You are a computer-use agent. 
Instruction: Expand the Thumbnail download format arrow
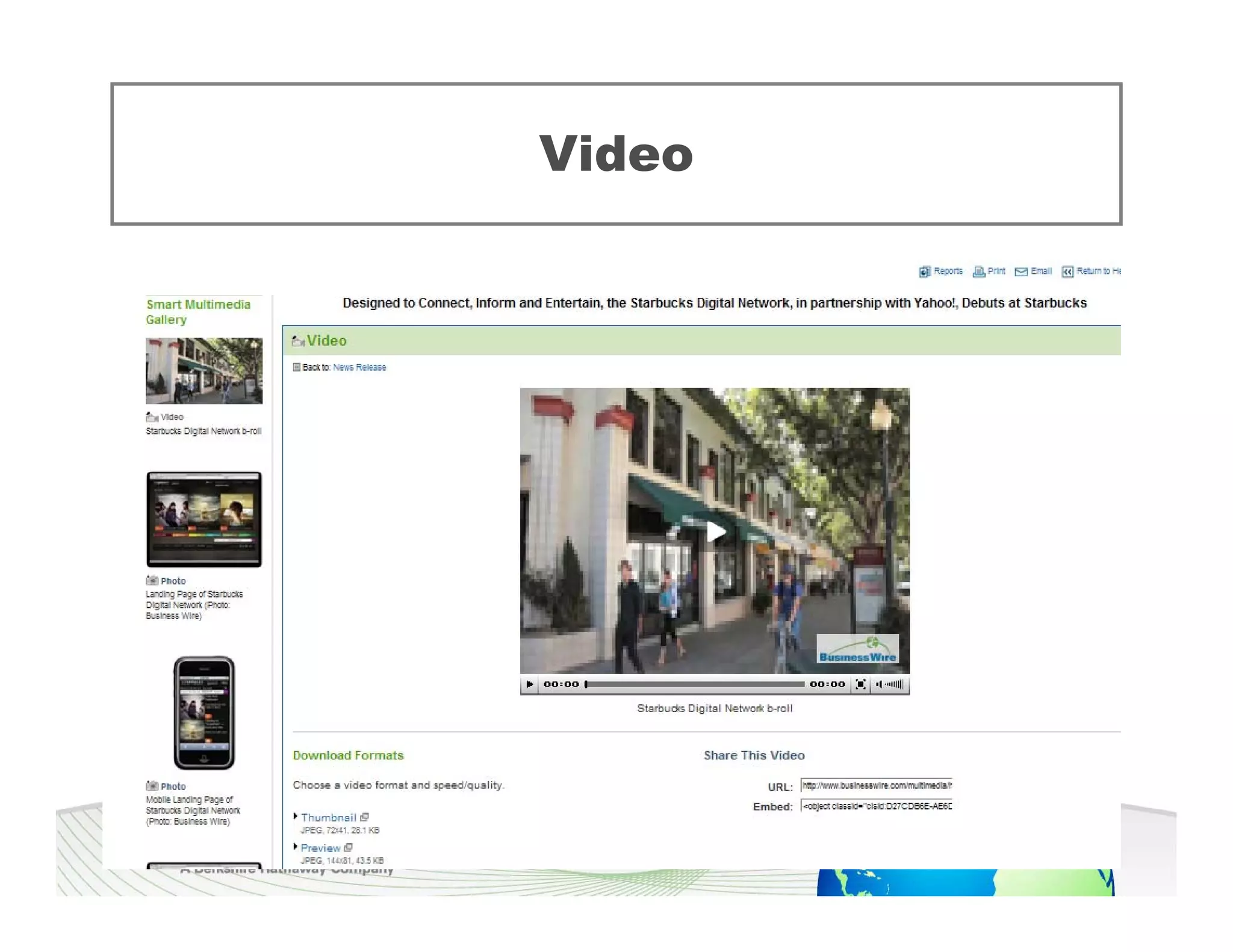296,816
